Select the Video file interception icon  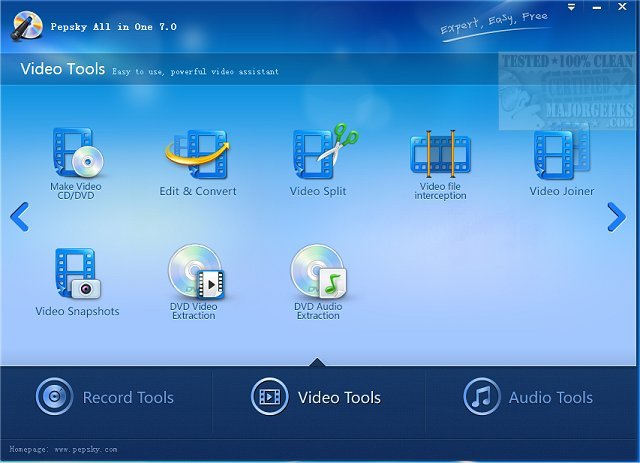pyautogui.click(x=440, y=154)
